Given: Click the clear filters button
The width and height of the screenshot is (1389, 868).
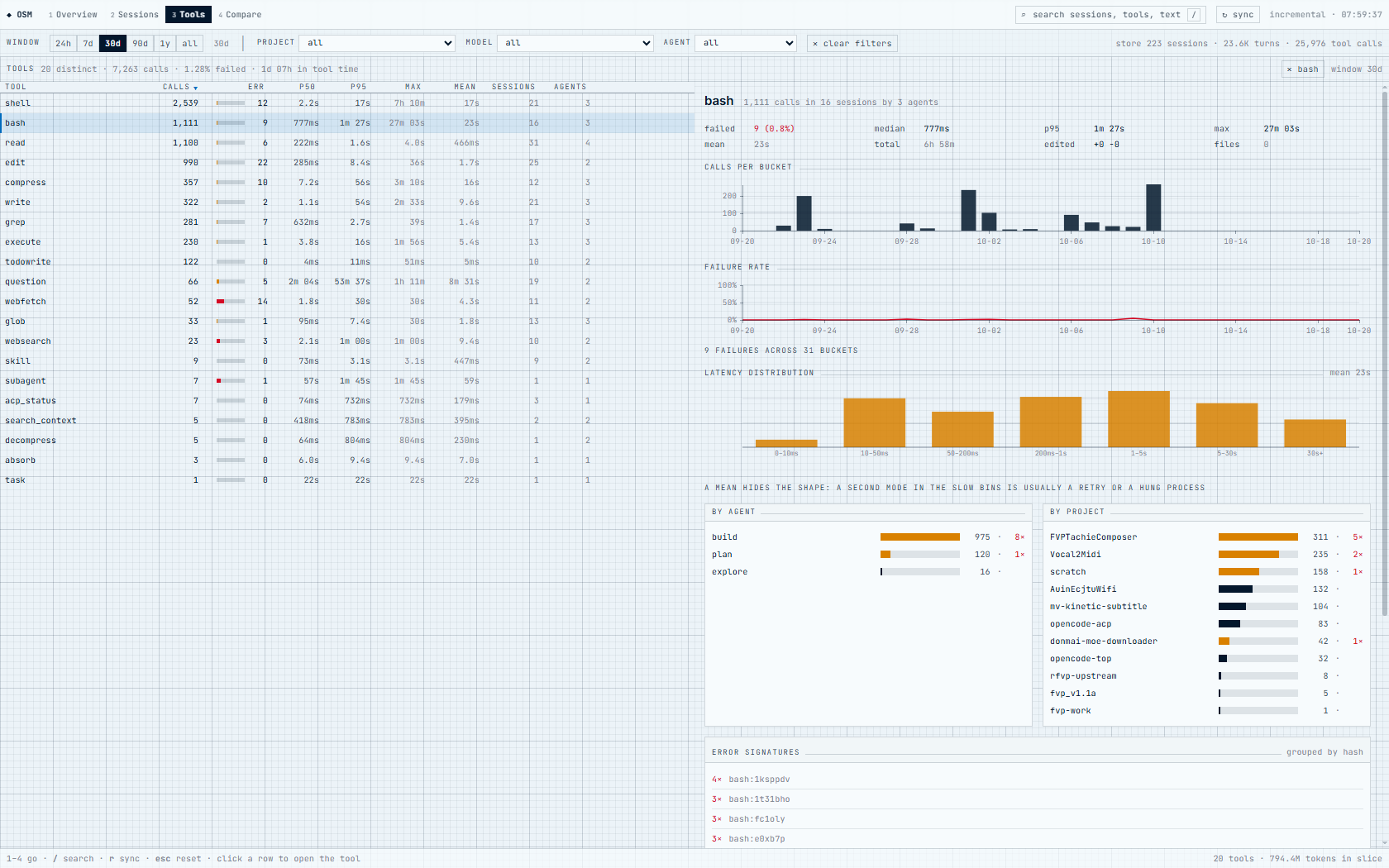Looking at the screenshot, I should point(852,43).
